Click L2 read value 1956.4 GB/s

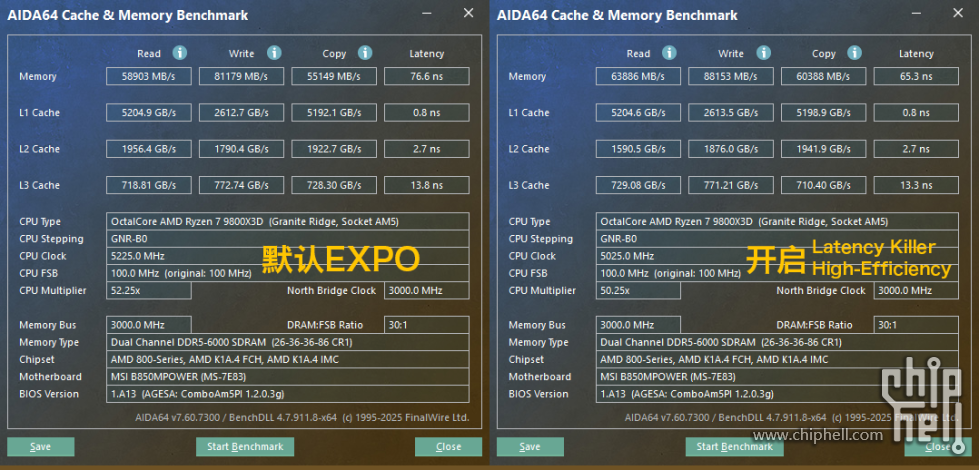coord(149,149)
